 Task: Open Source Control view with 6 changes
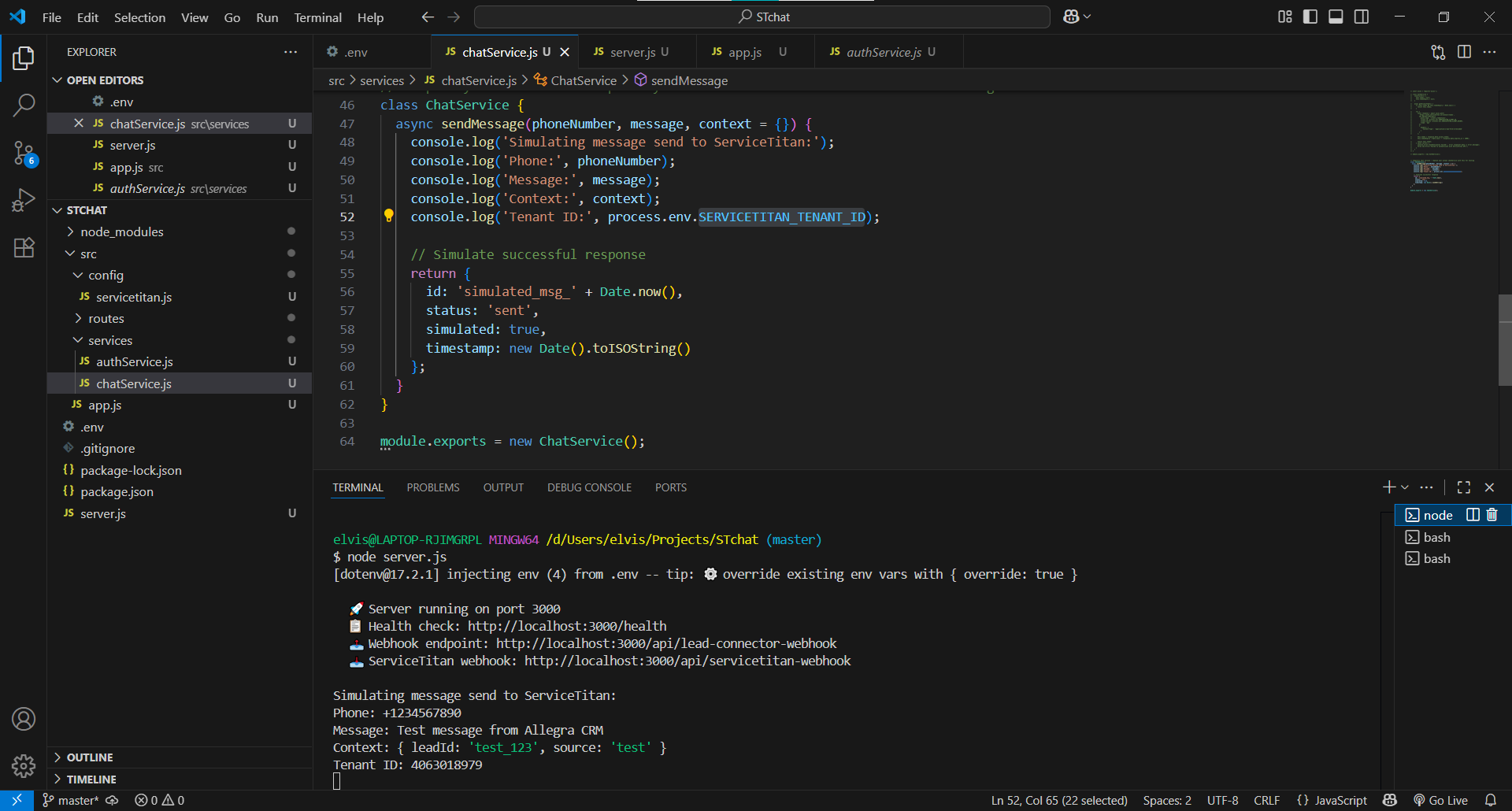(24, 153)
